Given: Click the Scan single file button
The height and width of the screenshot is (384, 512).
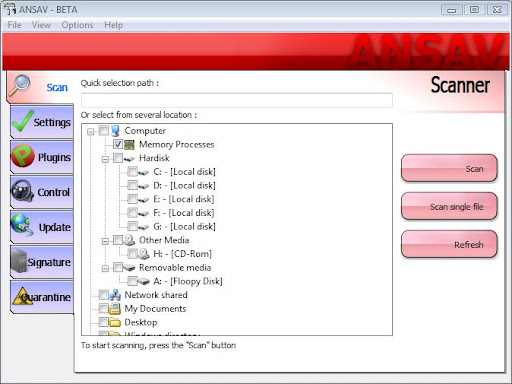Looking at the screenshot, I should pyautogui.click(x=449, y=206).
